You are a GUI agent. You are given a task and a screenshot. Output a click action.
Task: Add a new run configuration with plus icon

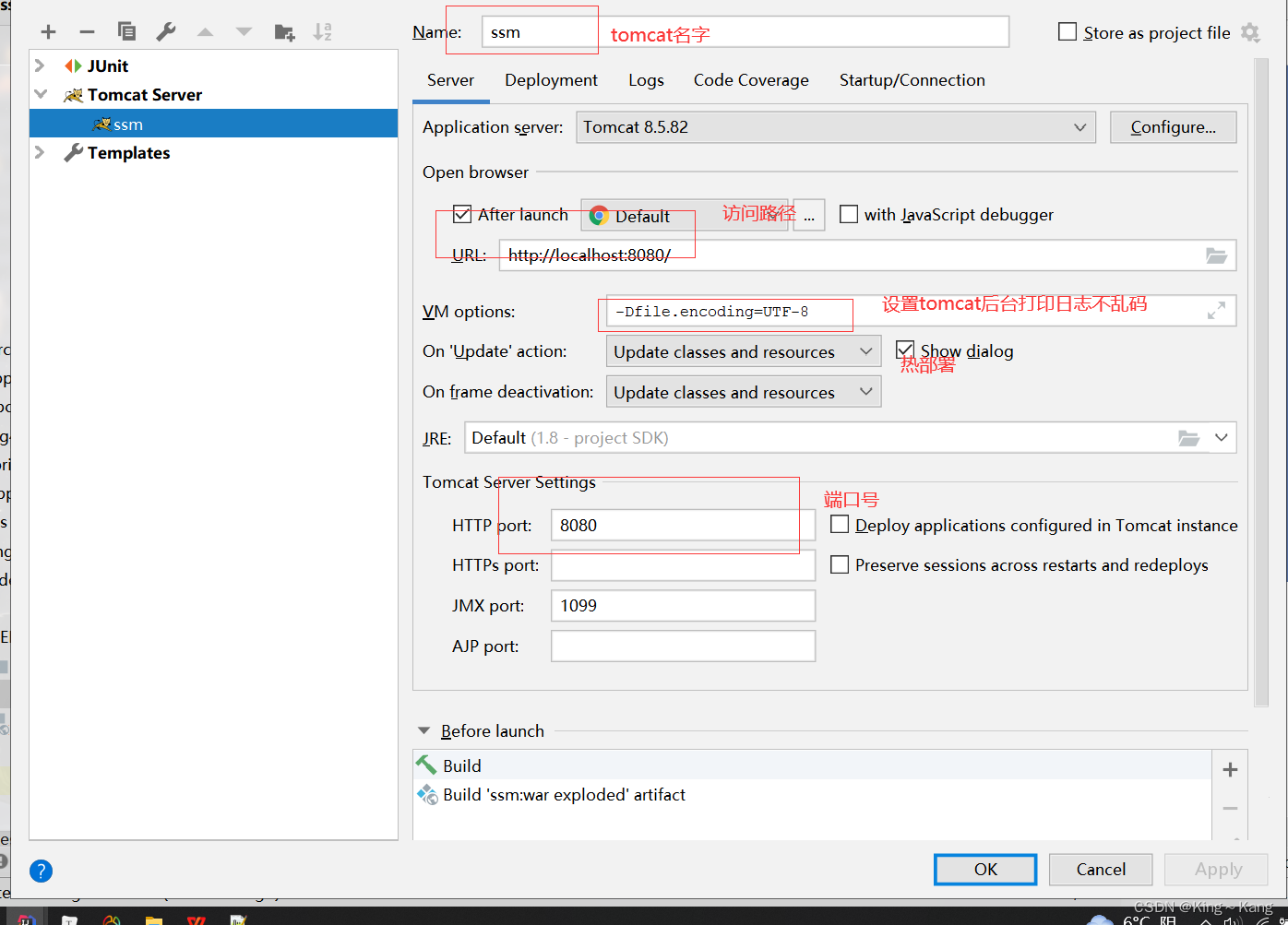point(49,32)
